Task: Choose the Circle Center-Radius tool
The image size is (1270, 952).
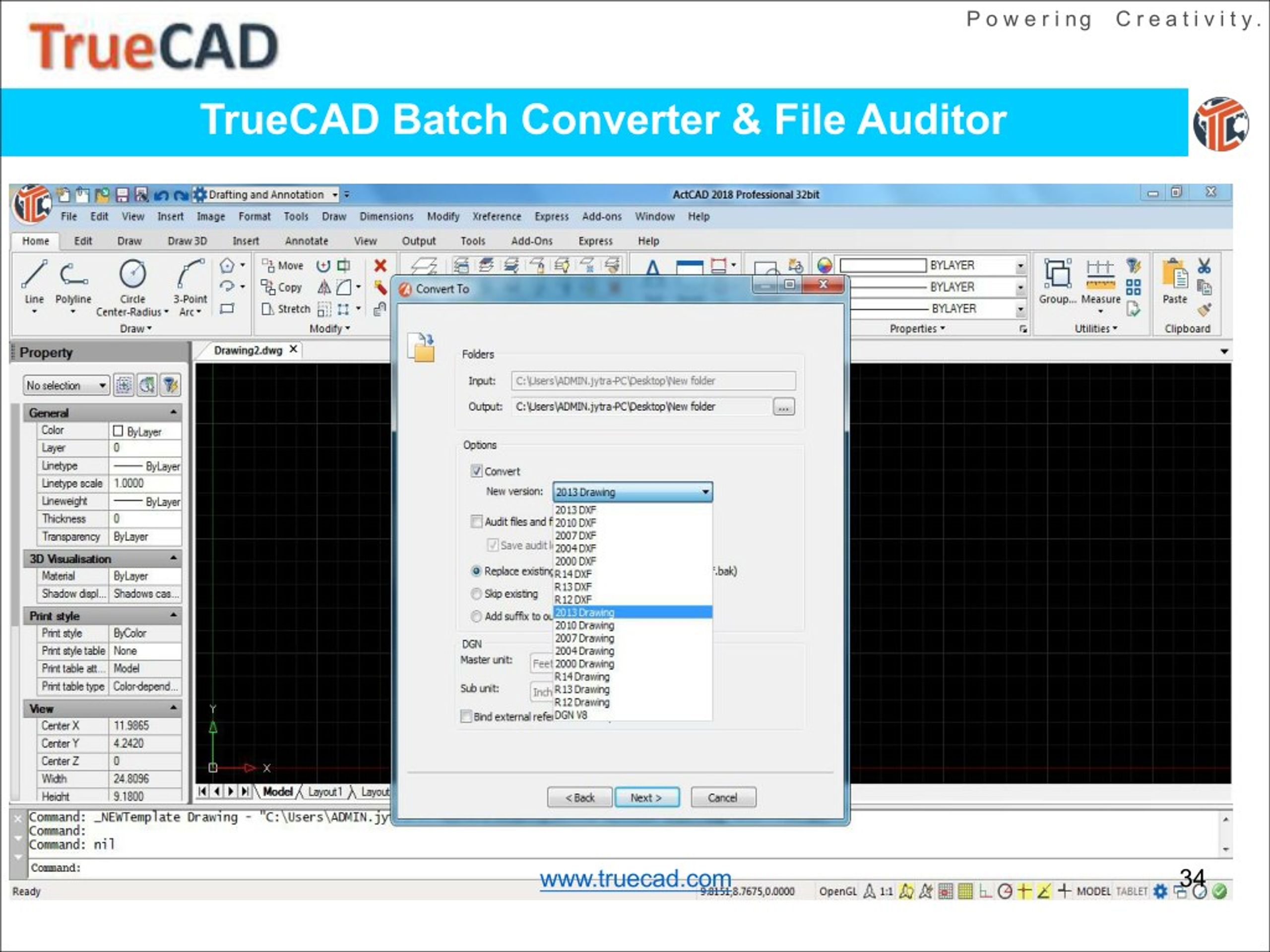Action: click(x=132, y=287)
